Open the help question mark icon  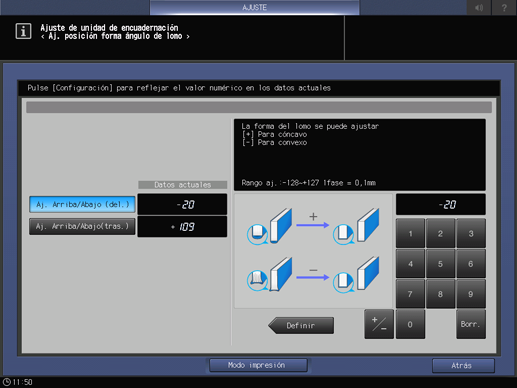(x=504, y=7)
